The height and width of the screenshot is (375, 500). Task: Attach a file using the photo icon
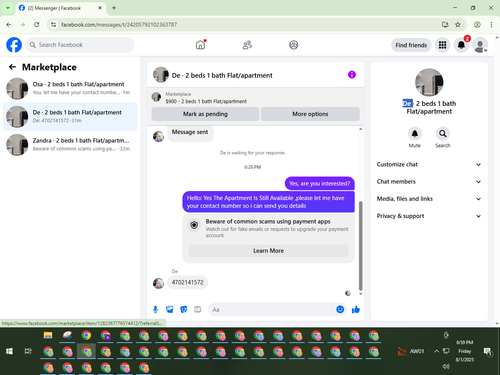(170, 310)
